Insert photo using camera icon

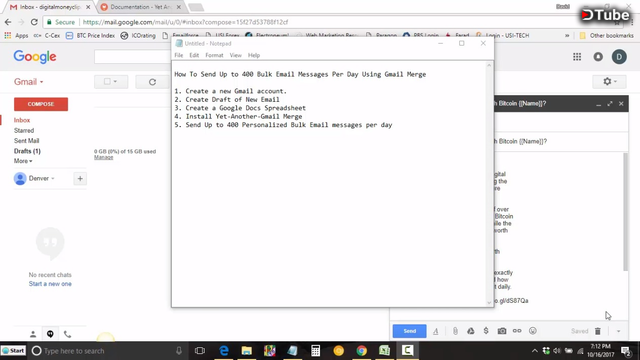click(502, 331)
